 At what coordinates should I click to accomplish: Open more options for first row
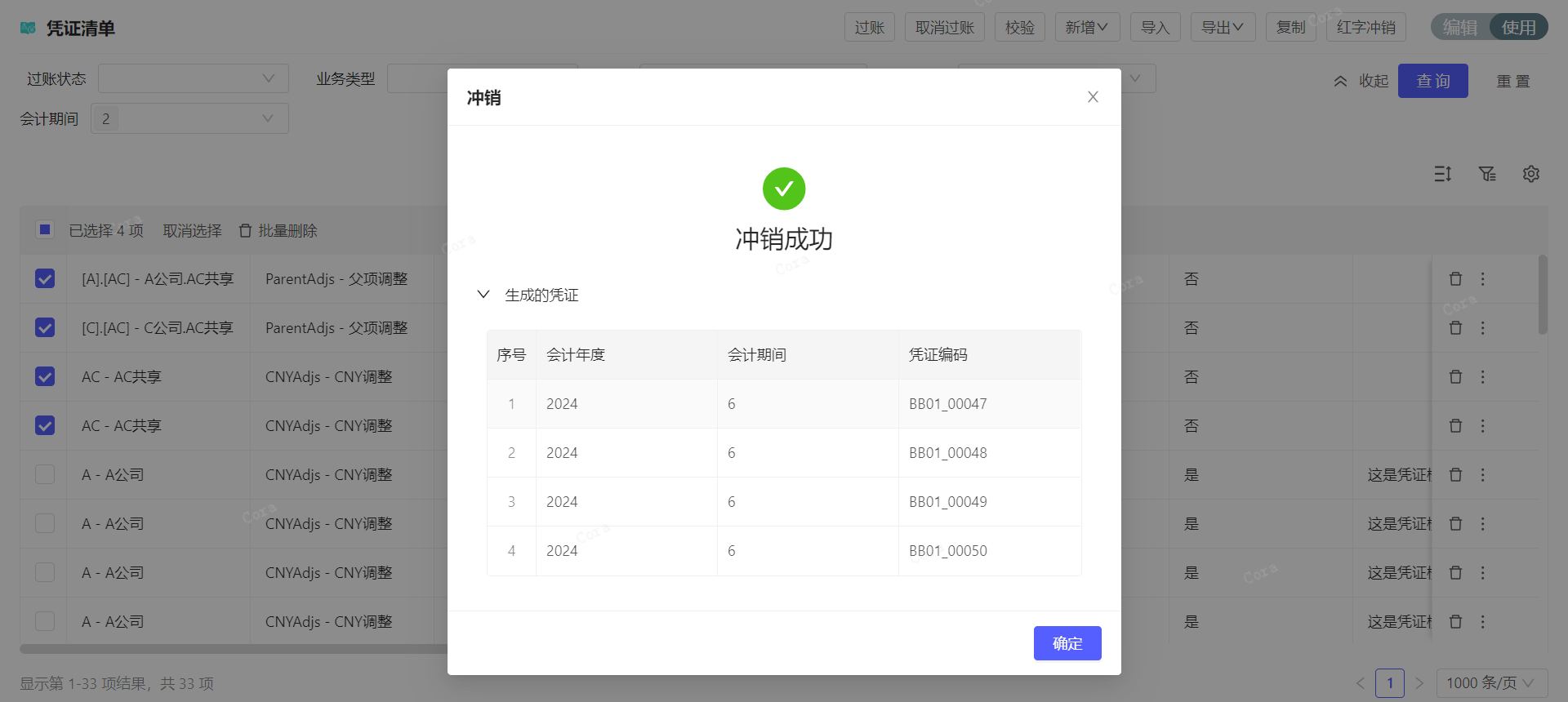pos(1483,279)
